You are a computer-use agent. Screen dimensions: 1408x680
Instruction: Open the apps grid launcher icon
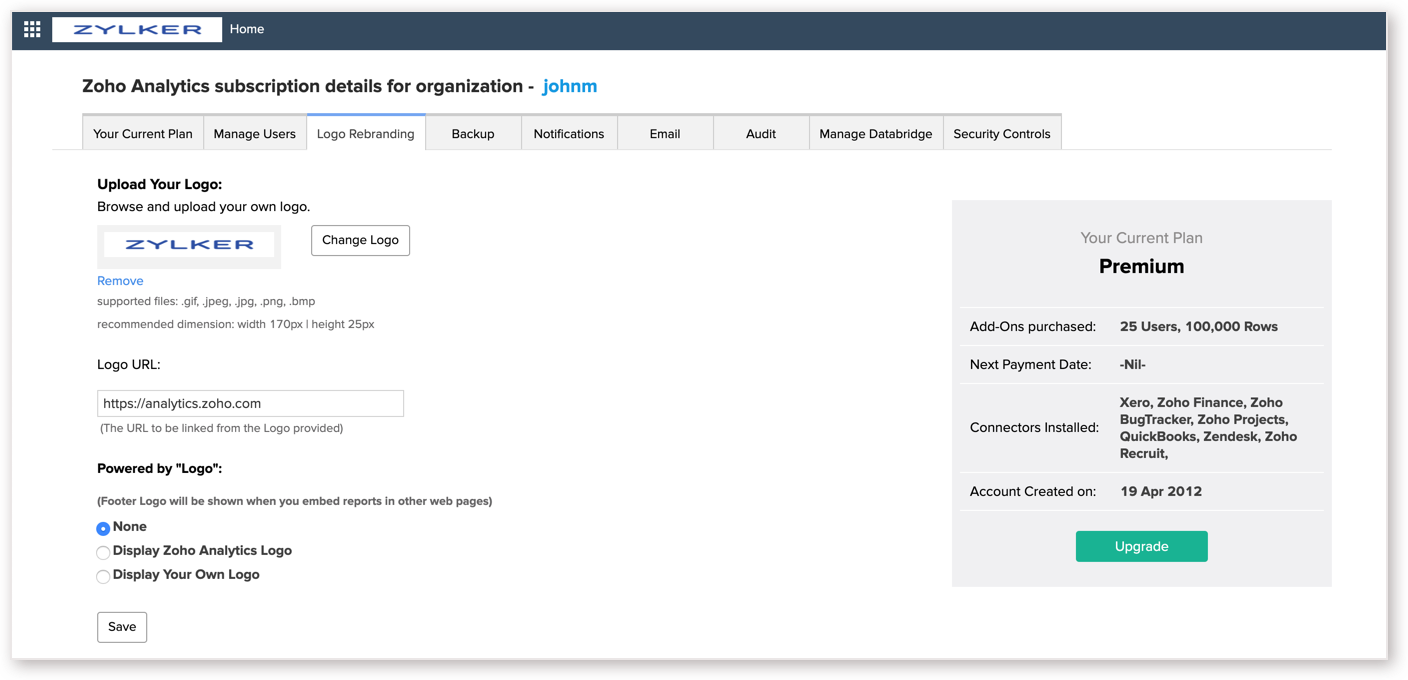pyautogui.click(x=32, y=29)
